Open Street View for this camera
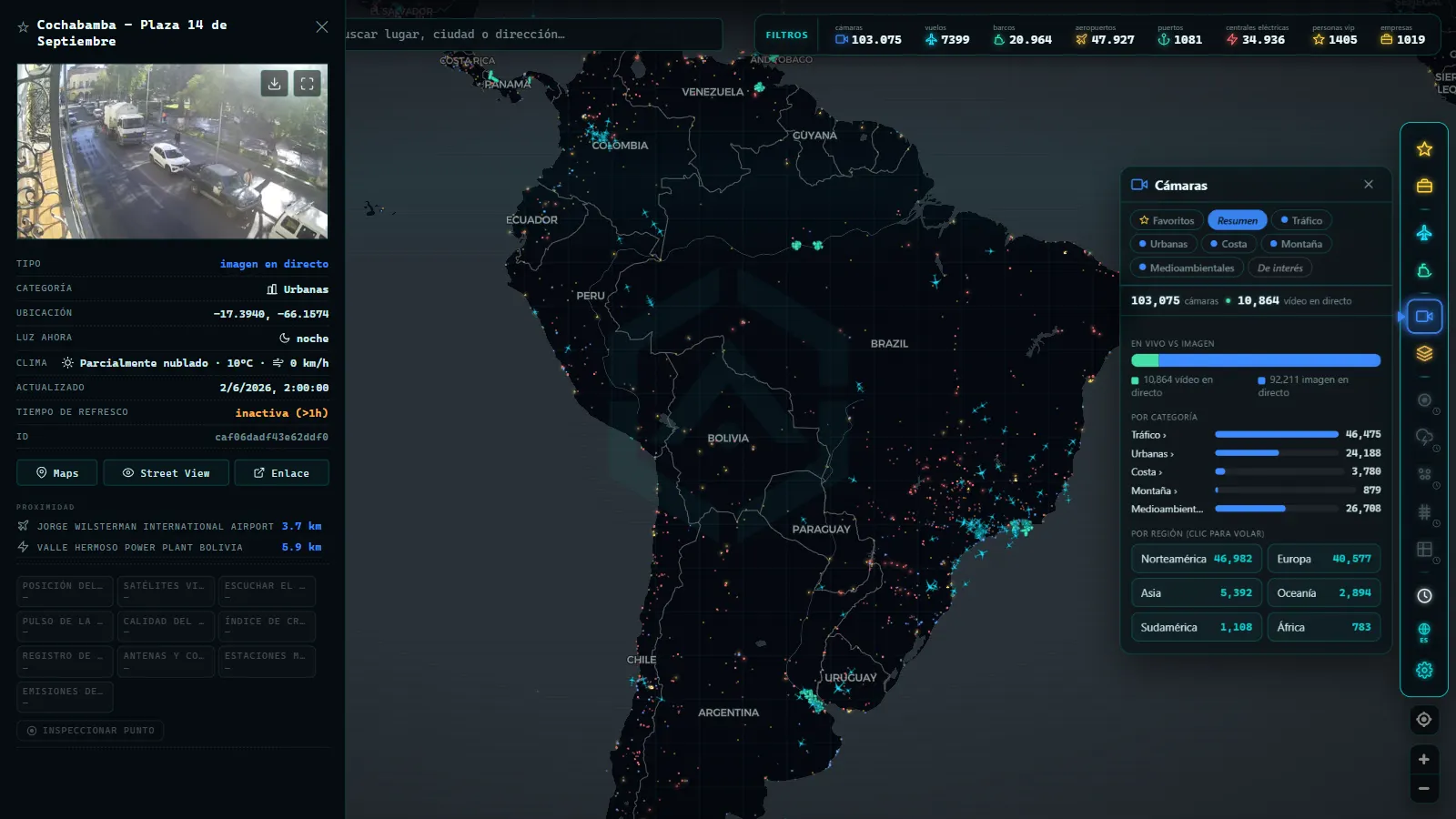The height and width of the screenshot is (819, 1456). pos(167,473)
